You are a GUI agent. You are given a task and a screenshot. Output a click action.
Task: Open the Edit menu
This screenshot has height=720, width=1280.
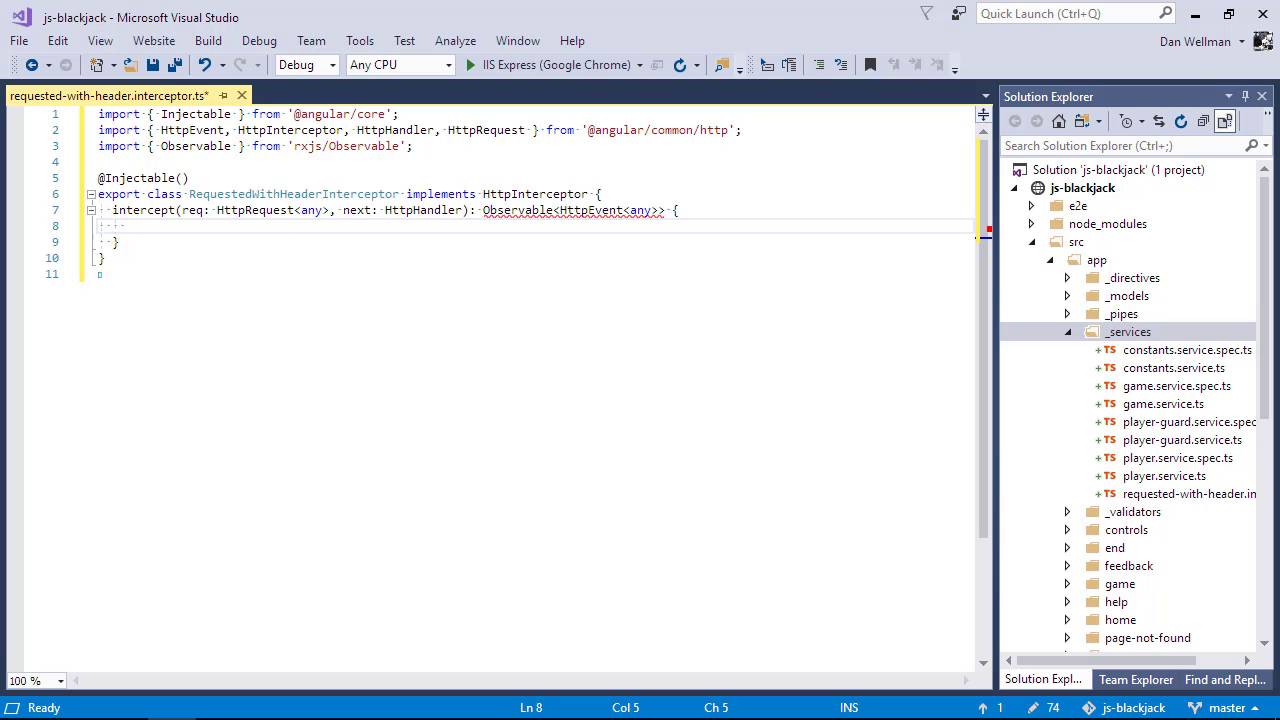(x=58, y=41)
